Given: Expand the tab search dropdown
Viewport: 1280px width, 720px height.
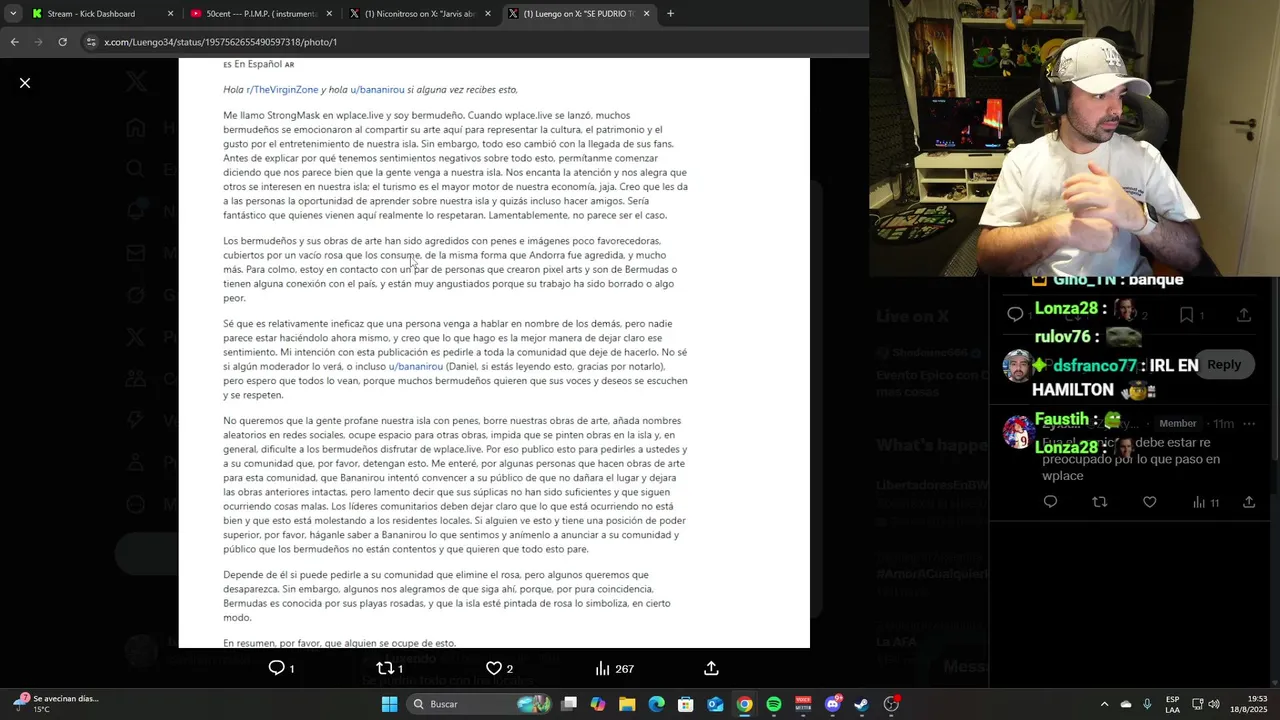Looking at the screenshot, I should pyautogui.click(x=13, y=14).
